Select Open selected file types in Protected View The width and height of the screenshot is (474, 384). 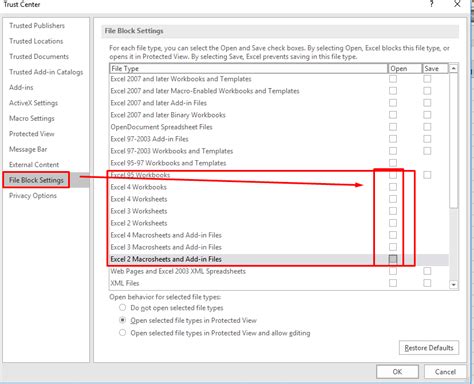point(123,320)
